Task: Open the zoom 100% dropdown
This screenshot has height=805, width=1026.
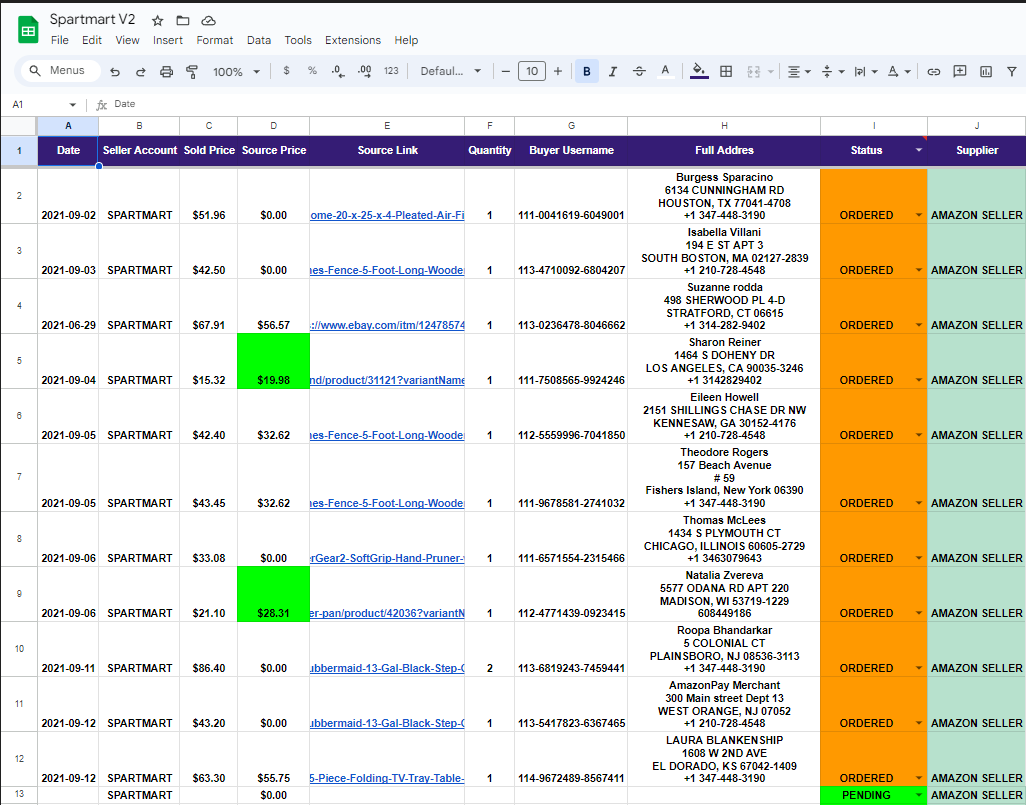Action: tap(236, 71)
